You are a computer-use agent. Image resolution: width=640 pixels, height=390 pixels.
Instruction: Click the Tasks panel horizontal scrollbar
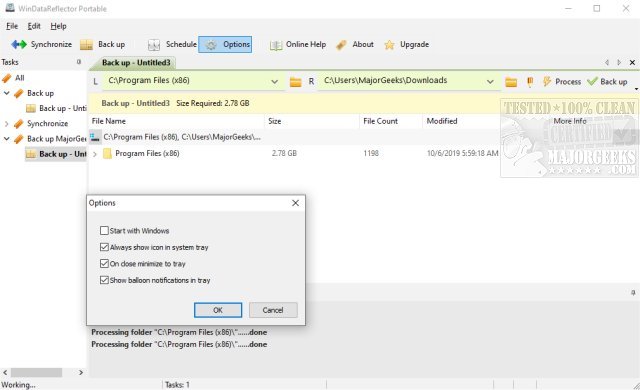point(36,372)
